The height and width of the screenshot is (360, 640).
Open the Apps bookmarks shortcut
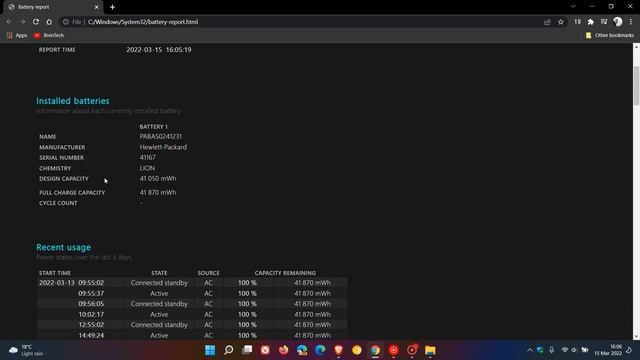click(x=17, y=36)
